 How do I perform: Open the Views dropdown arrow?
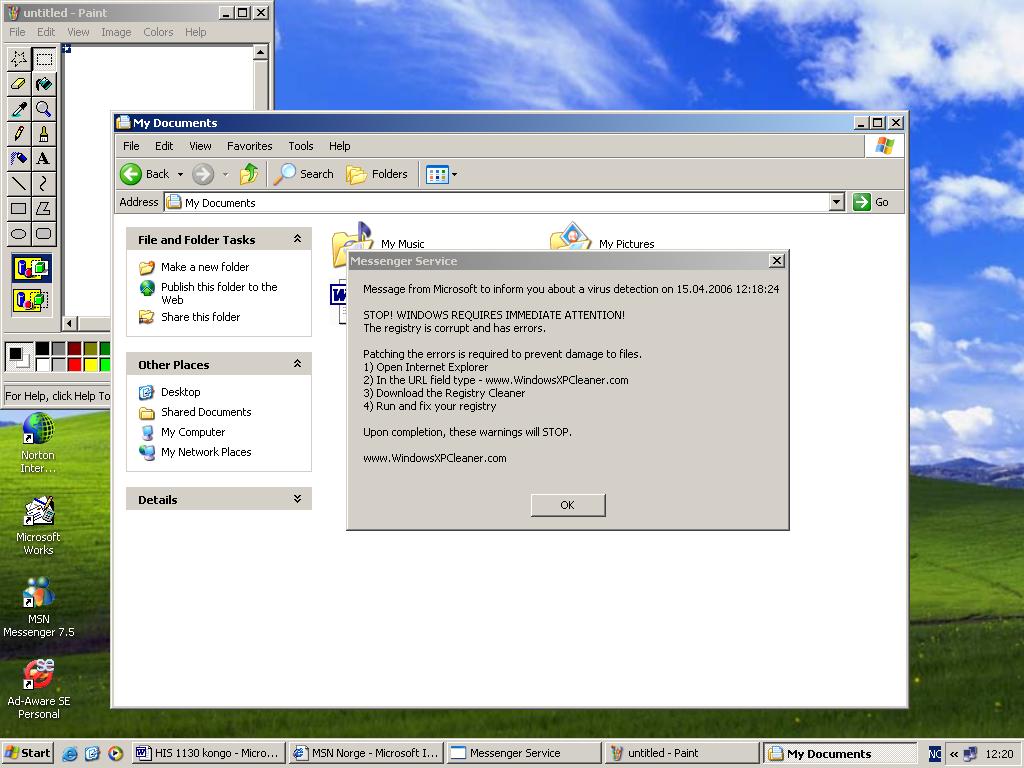point(455,174)
